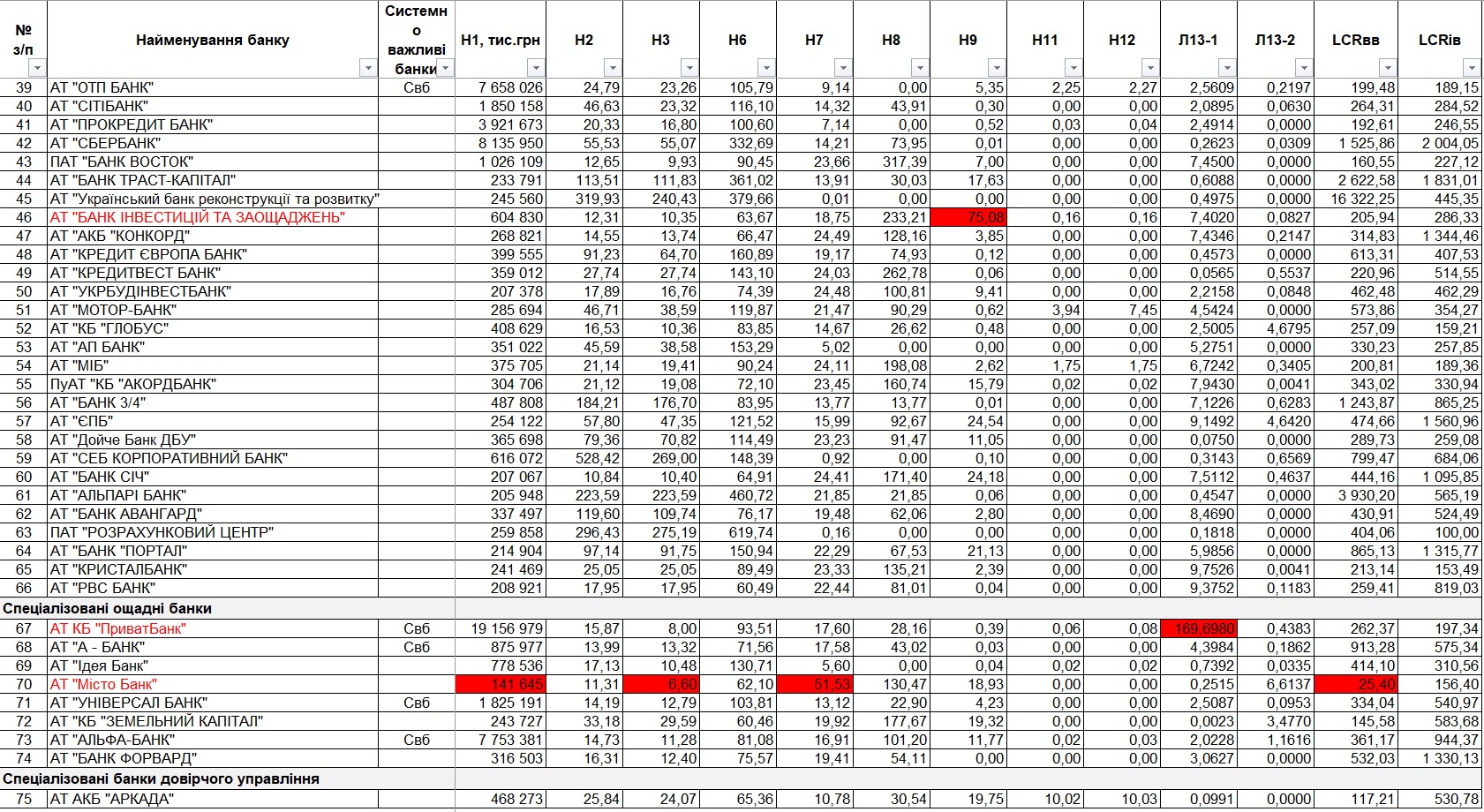Open filter dropdown for Л13-1 column
This screenshot has width=1484, height=812.
[1227, 68]
